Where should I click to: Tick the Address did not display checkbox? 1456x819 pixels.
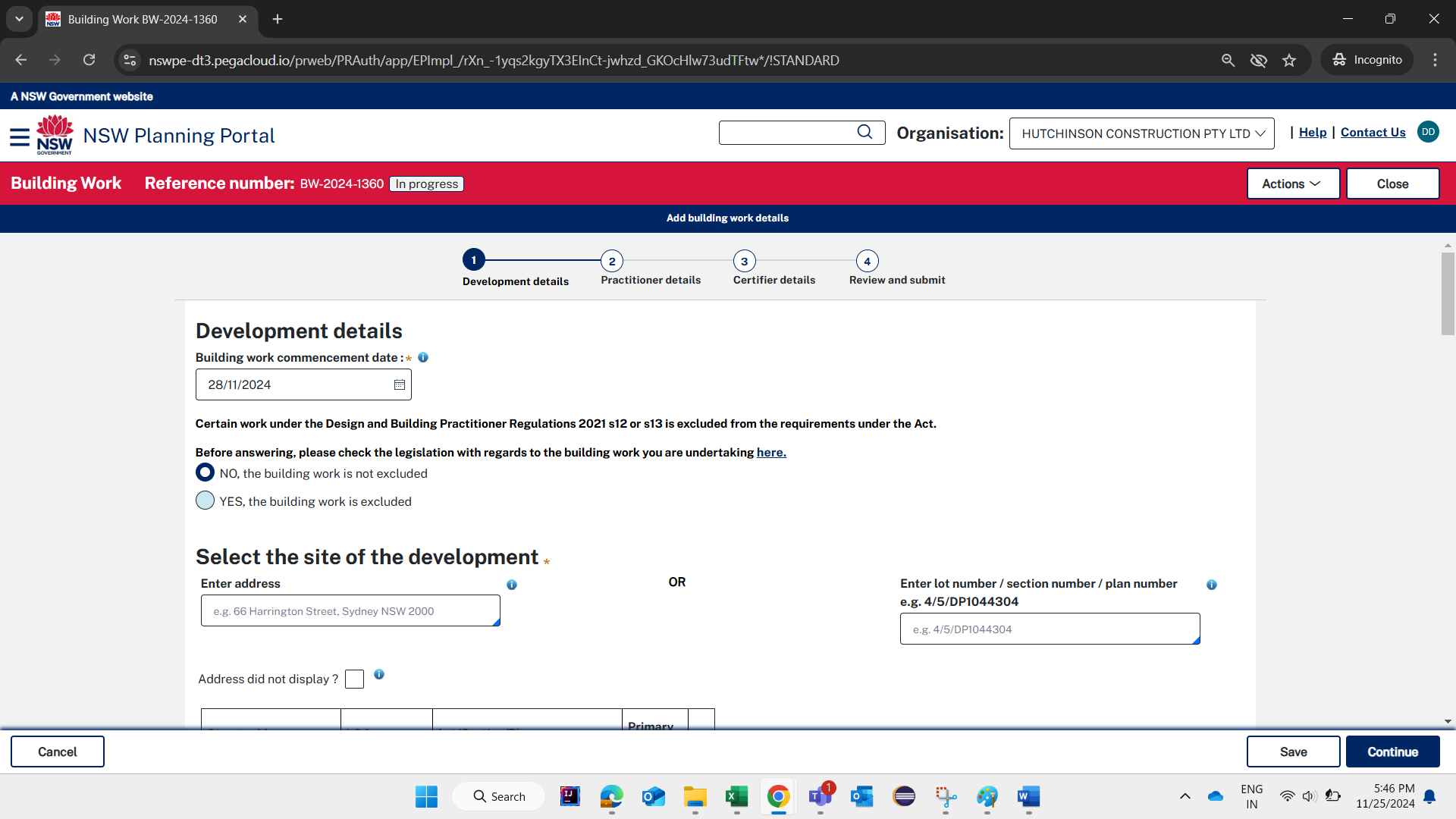(354, 679)
